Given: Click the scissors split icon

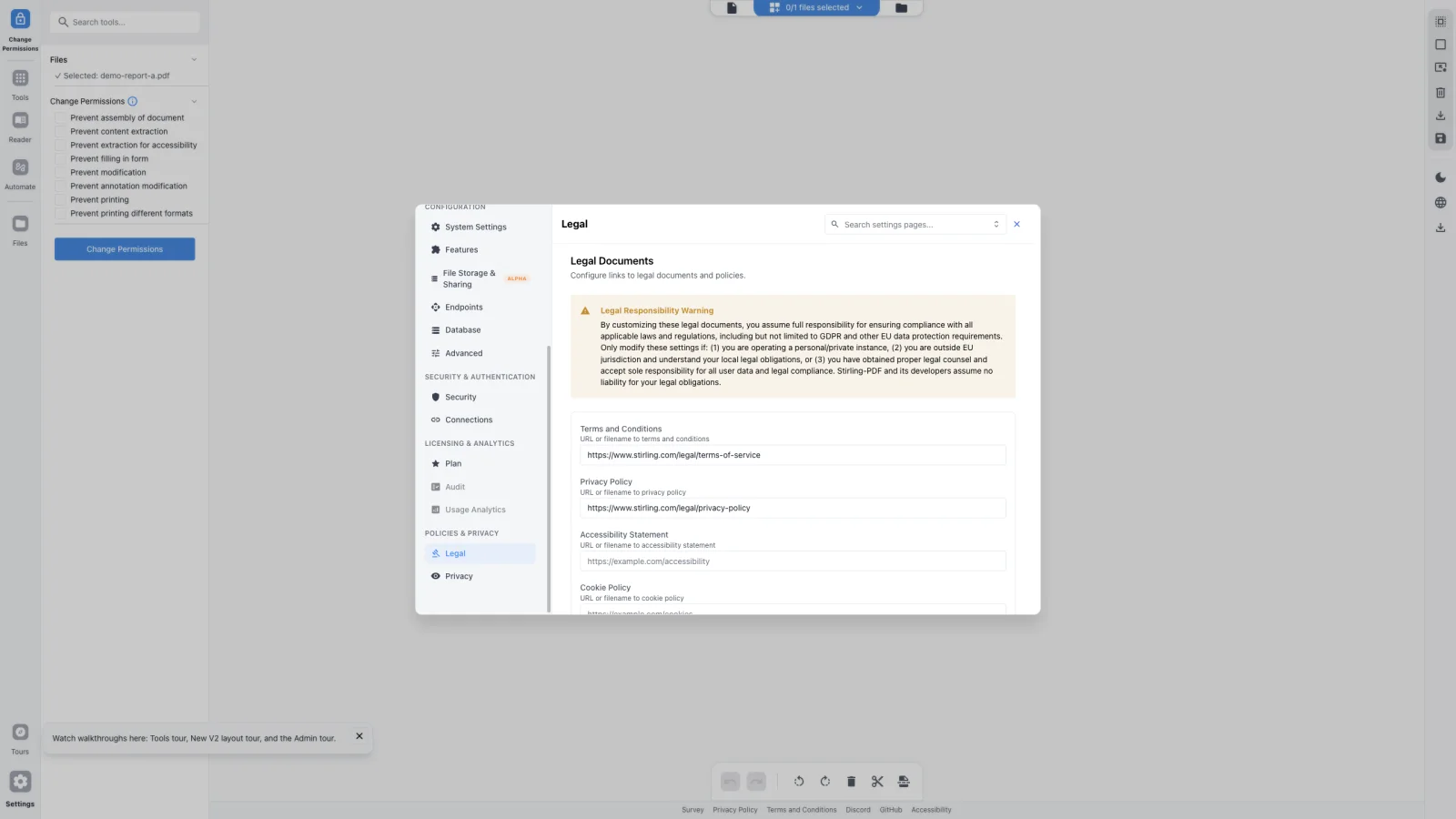Looking at the screenshot, I should (877, 782).
